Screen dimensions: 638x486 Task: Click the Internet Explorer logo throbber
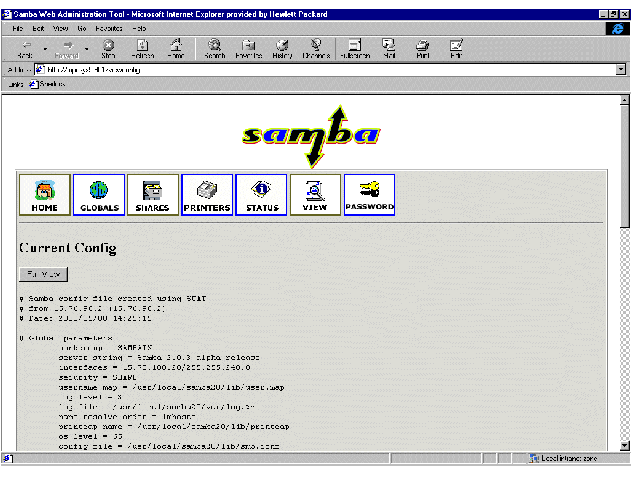click(x=618, y=29)
